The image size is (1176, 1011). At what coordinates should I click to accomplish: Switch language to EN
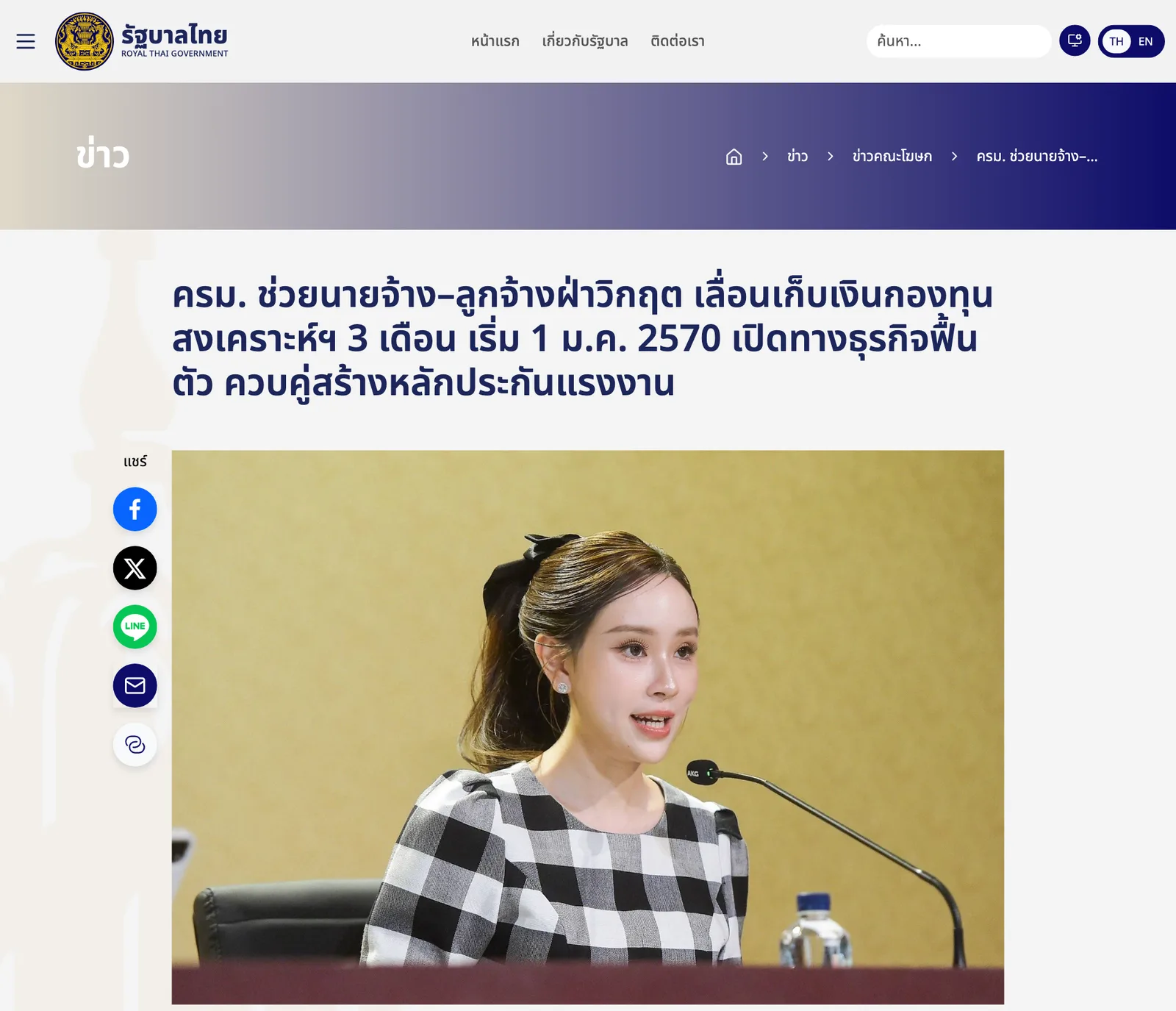[x=1145, y=41]
